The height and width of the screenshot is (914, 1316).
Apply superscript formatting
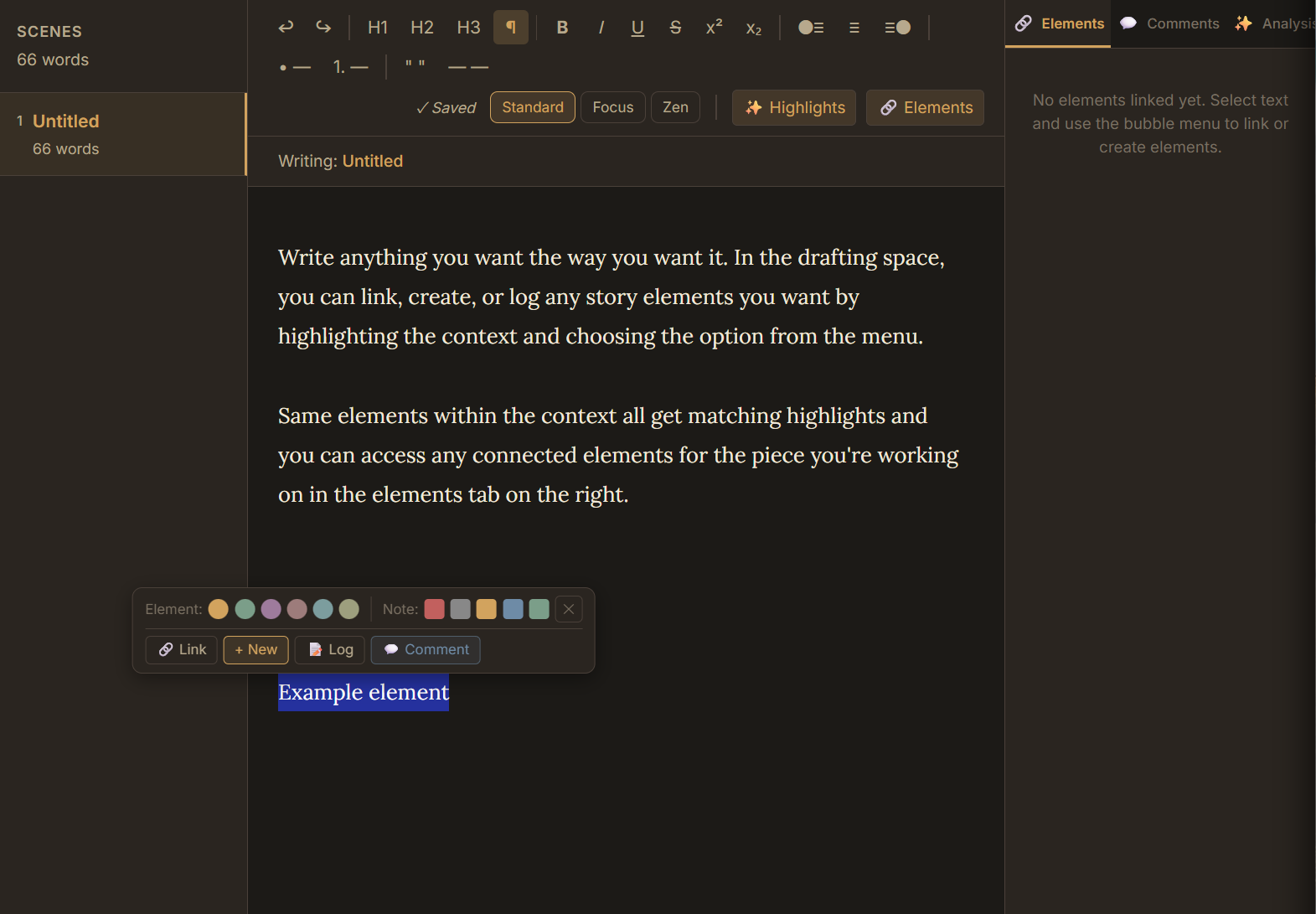click(x=714, y=28)
